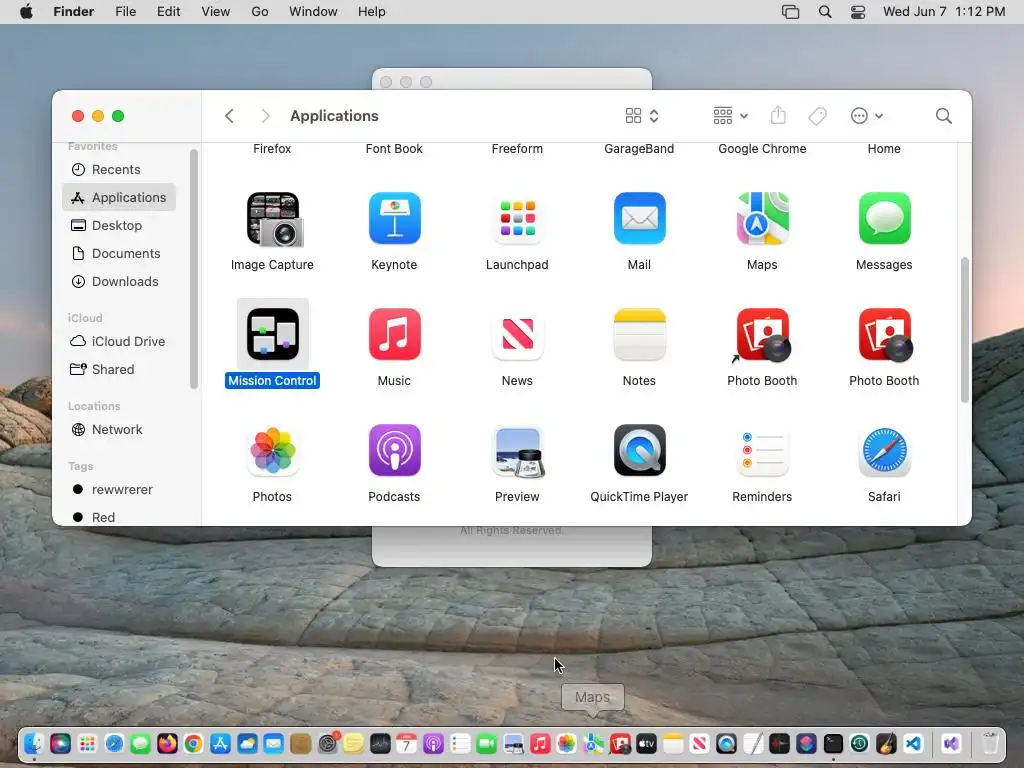Open the Go menu
The image size is (1024, 768).
point(260,12)
